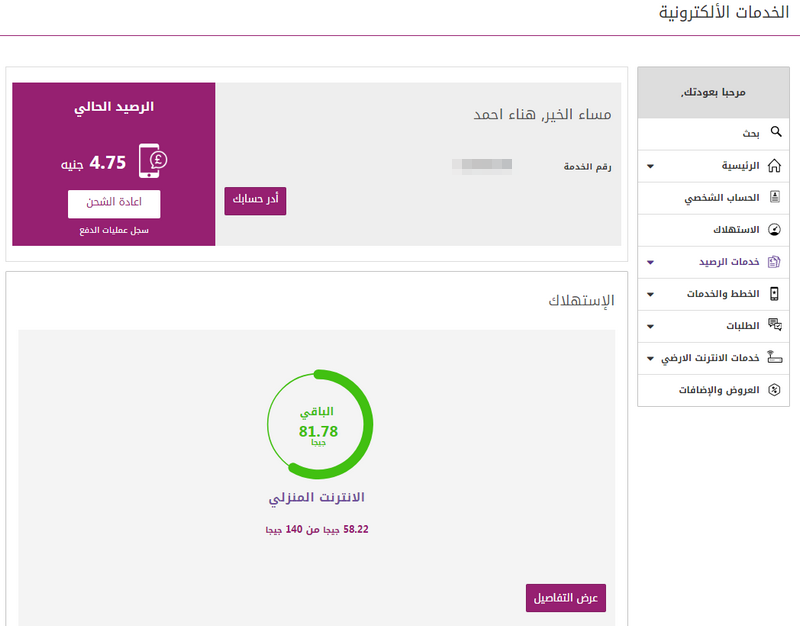Open العروض والإضافات from the sidebar
Screen dimensions: 800x626
(x=720, y=390)
